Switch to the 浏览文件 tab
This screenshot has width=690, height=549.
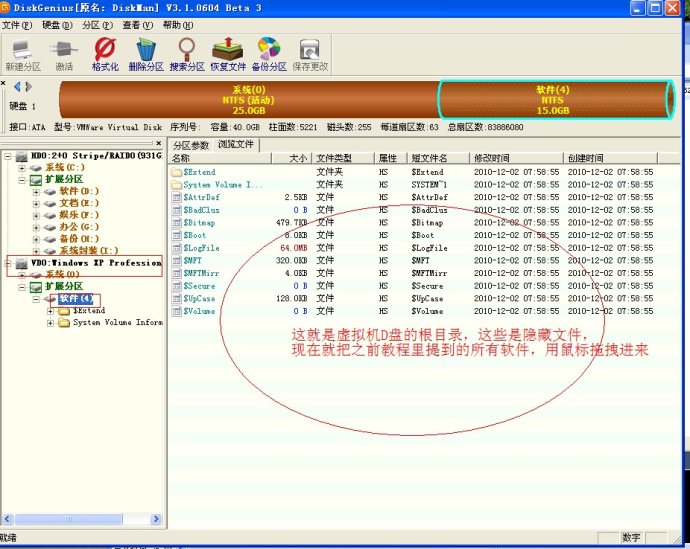click(x=236, y=145)
